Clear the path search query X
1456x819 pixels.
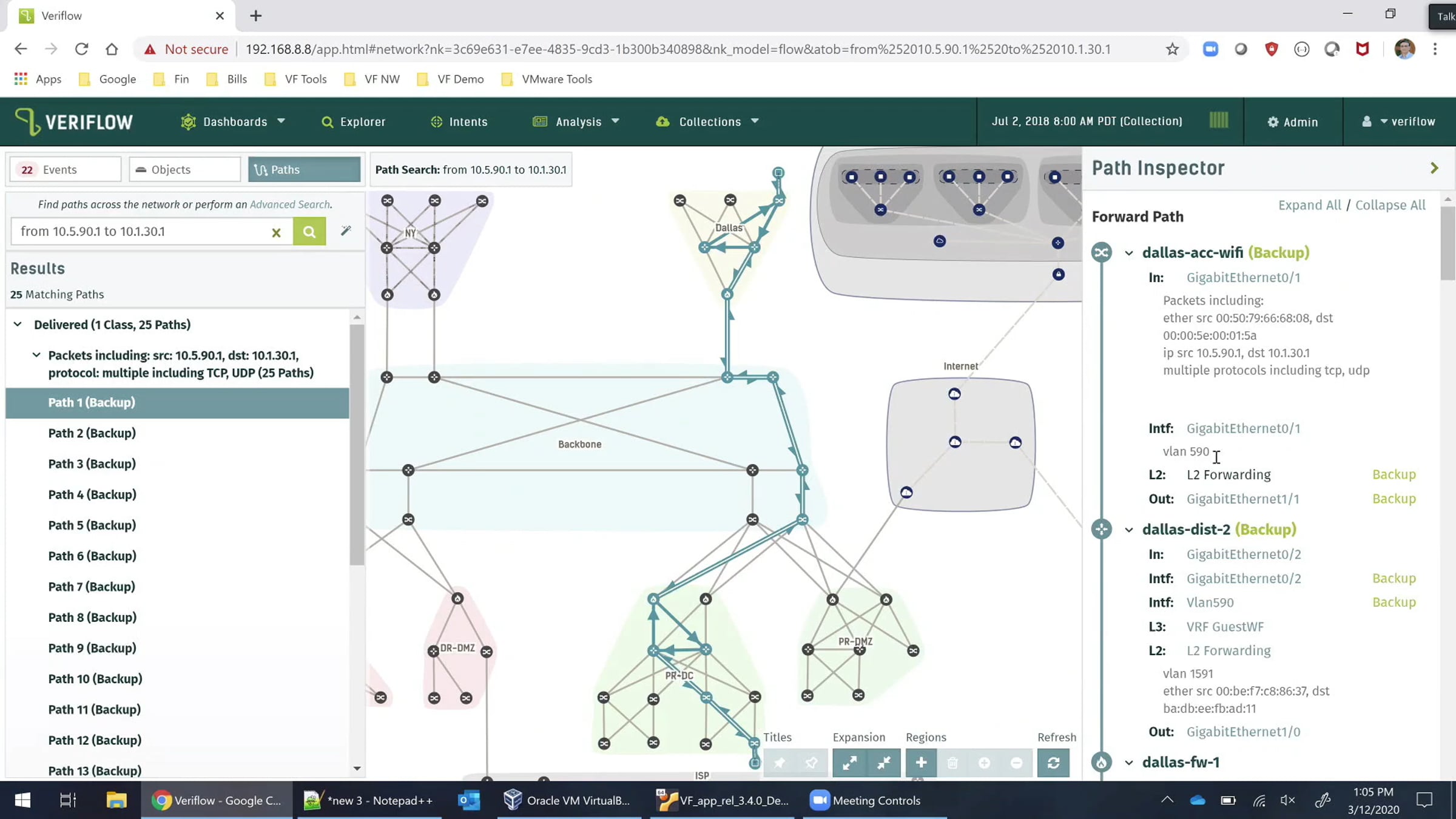point(276,232)
